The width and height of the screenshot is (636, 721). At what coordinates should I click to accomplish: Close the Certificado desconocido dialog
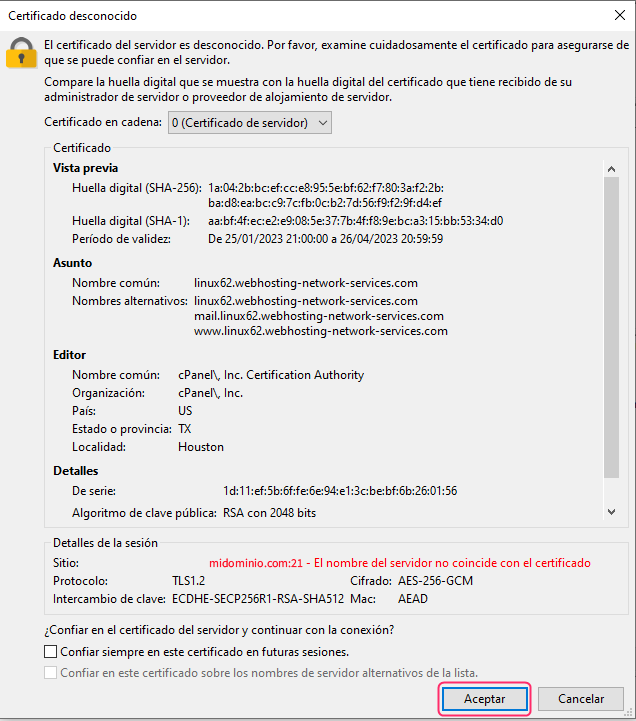tap(619, 15)
